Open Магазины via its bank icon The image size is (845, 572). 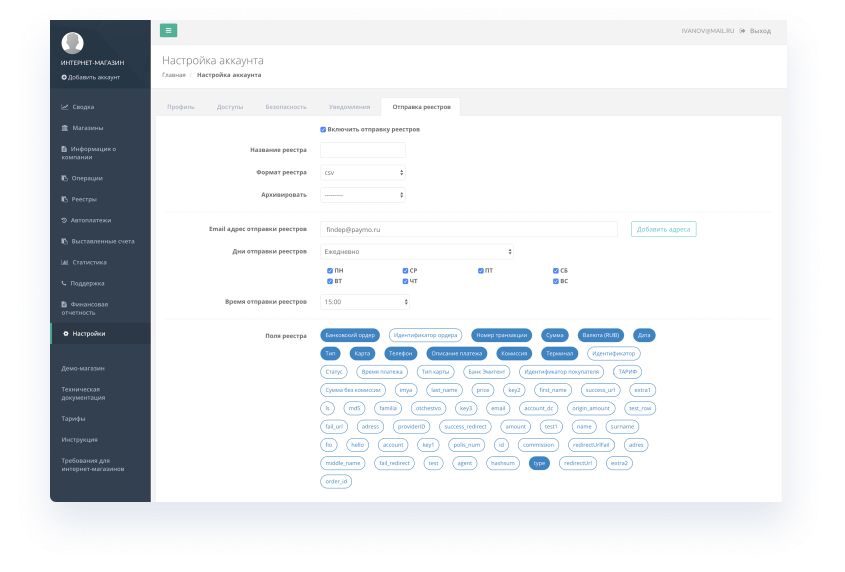coord(65,128)
